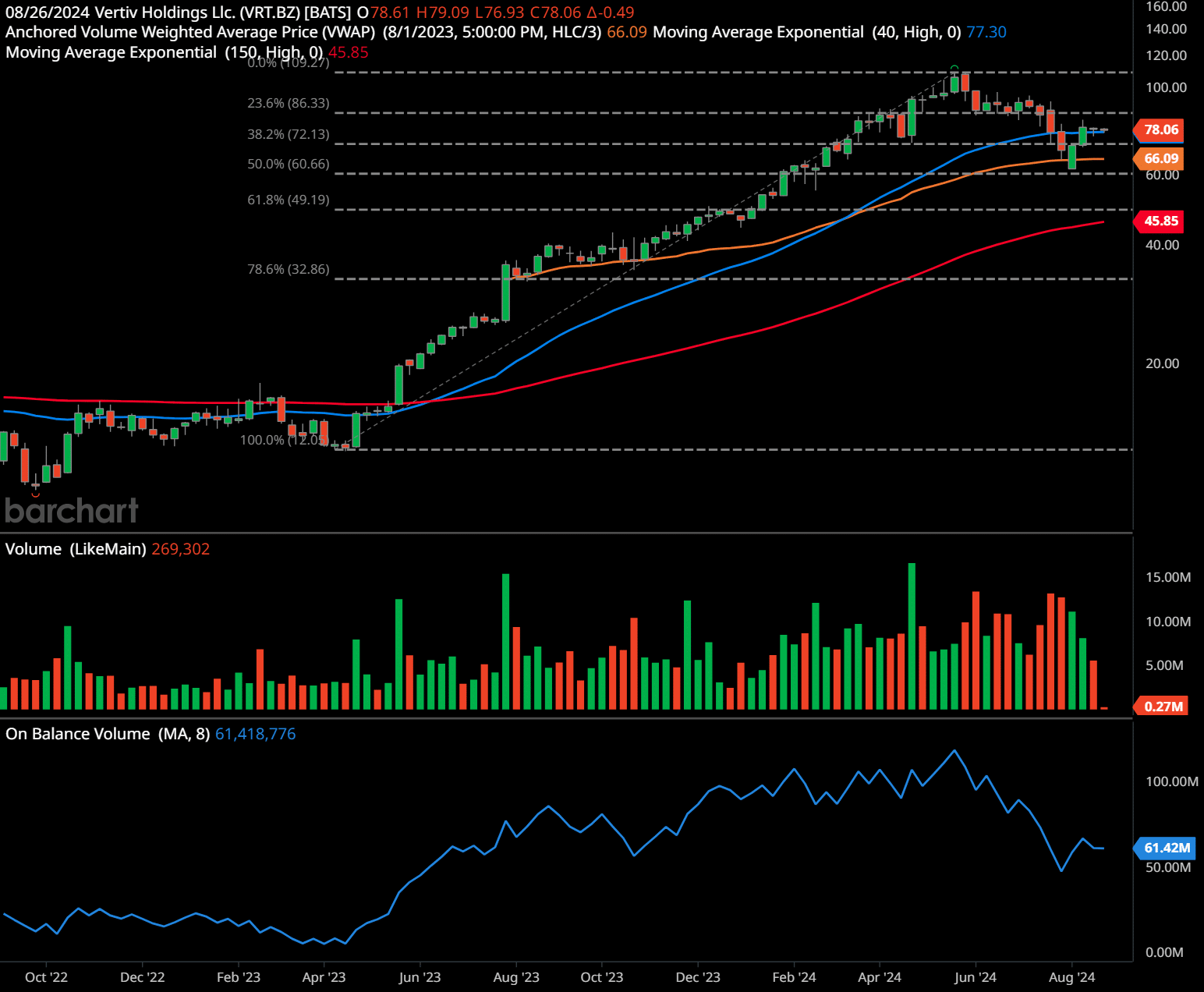Screen dimensions: 1204x992
Task: Click the 38.2% (72.13) Fibonacci level label
Action: tap(289, 134)
